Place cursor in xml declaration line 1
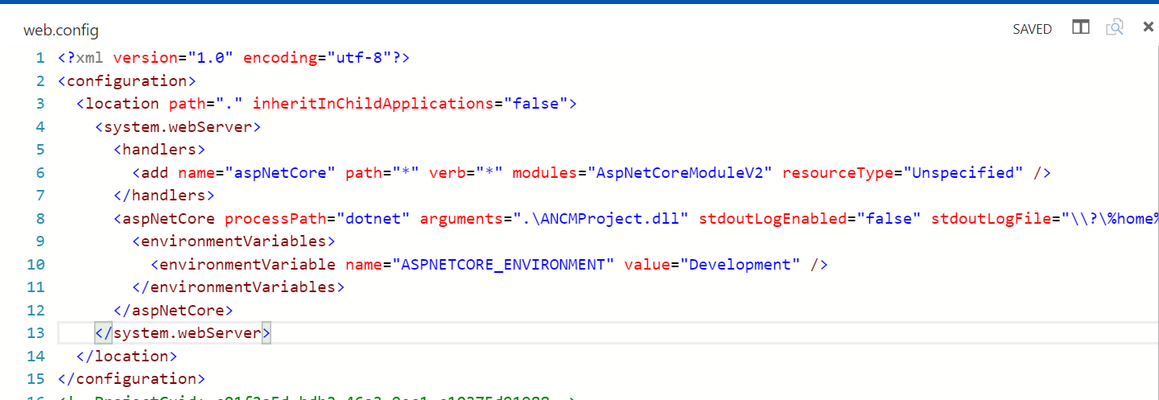 coord(234,58)
